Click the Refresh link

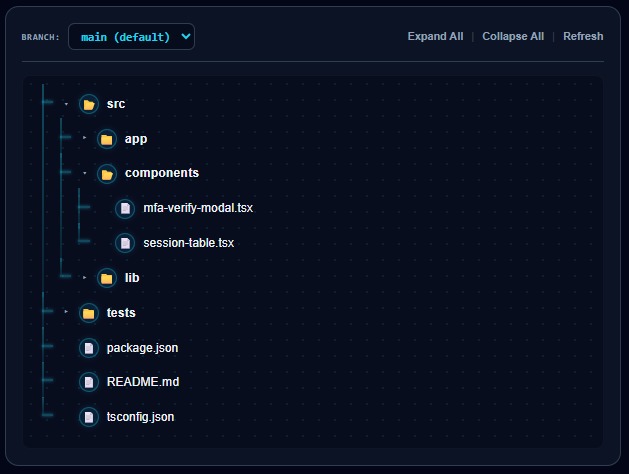click(583, 36)
